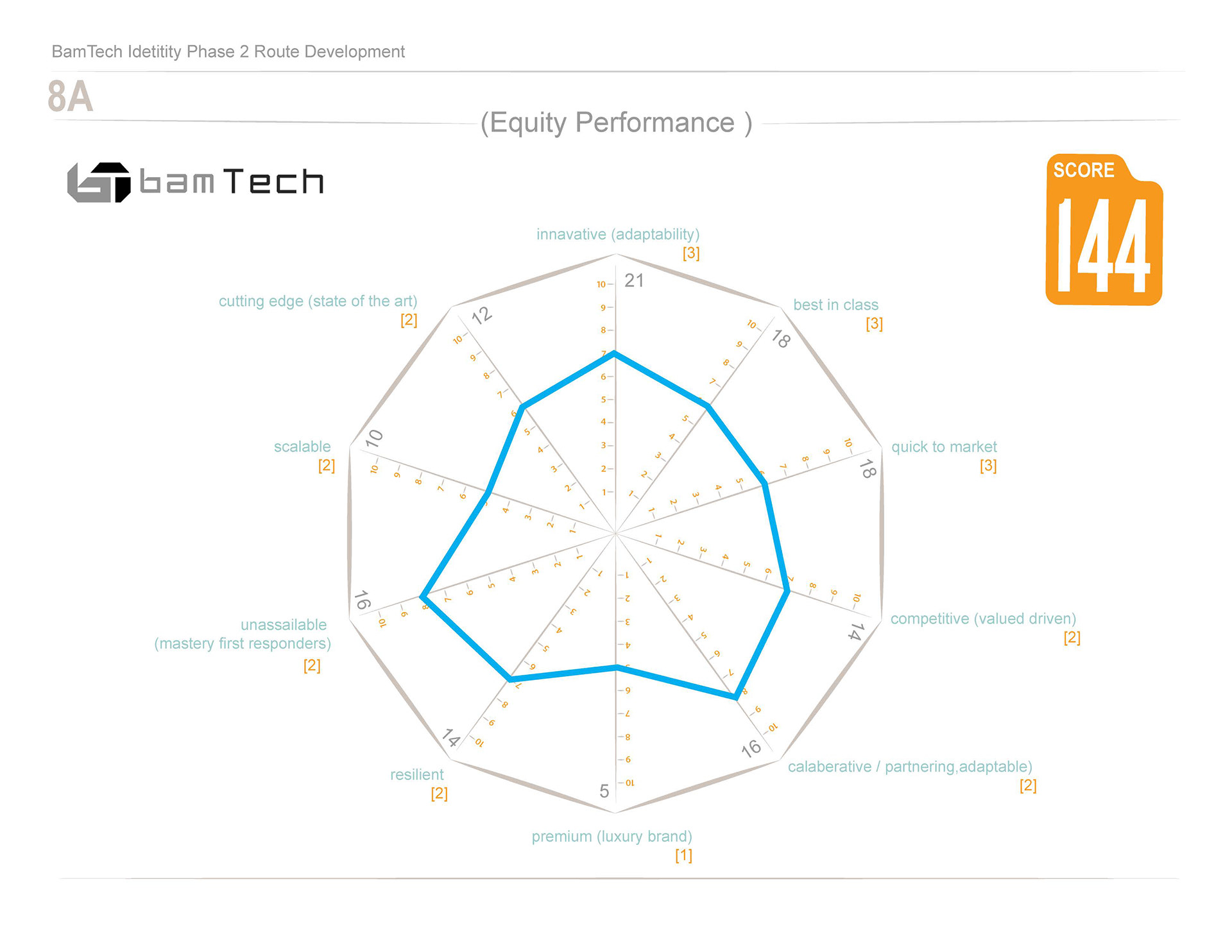Click the weighted score 21 on chart
This screenshot has width=1232, height=952.
[634, 280]
